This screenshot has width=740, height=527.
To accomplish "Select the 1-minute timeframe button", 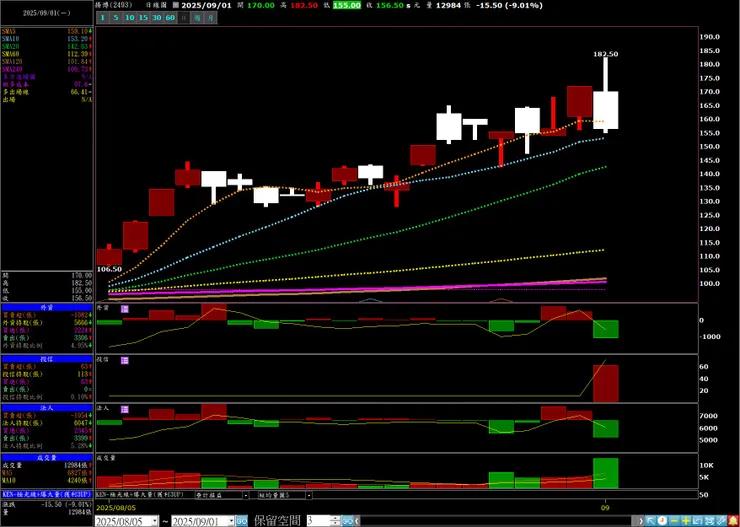I will (x=102, y=18).
